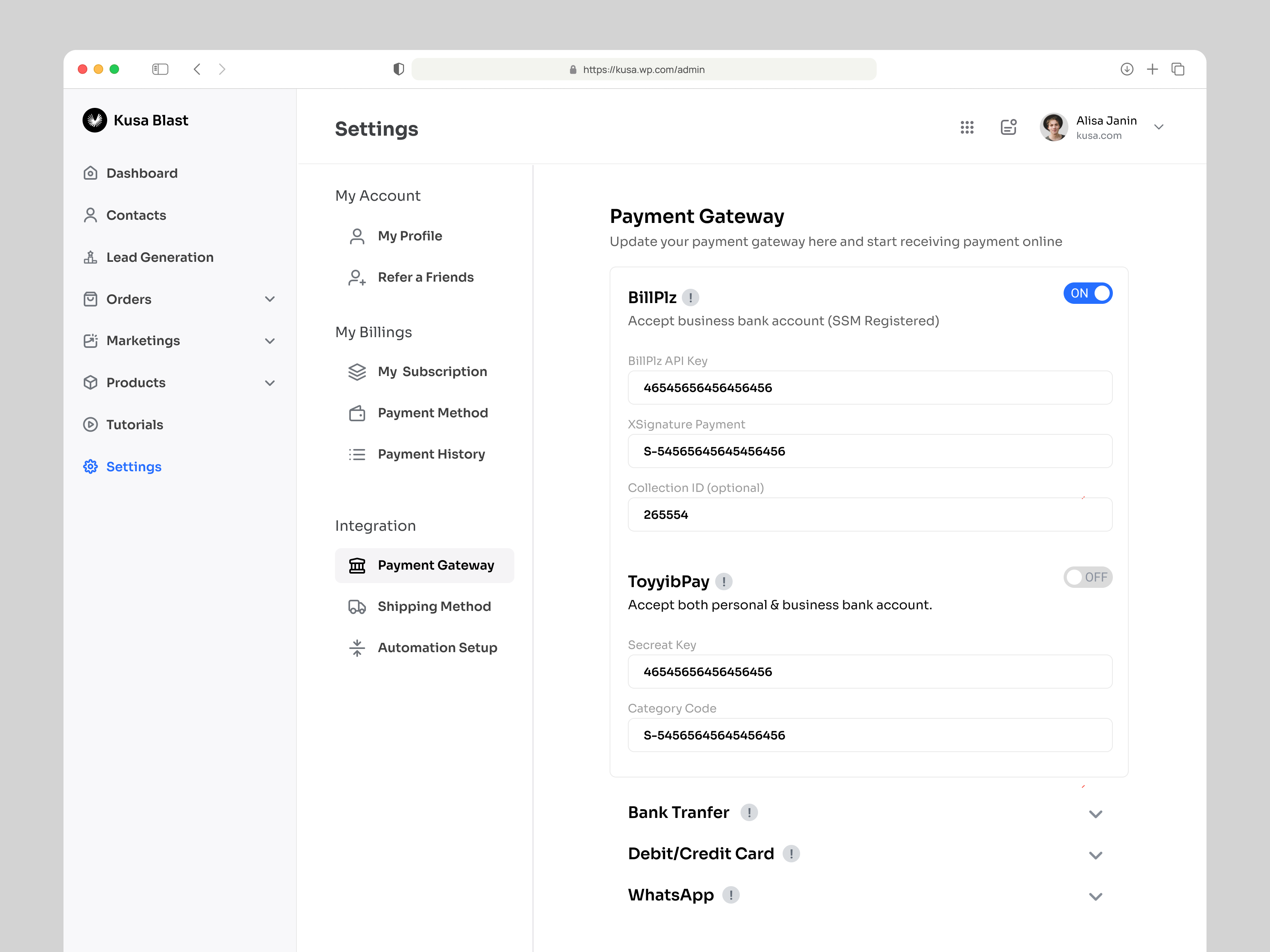Click Refer a Friends
This screenshot has height=952, width=1270.
(x=425, y=277)
